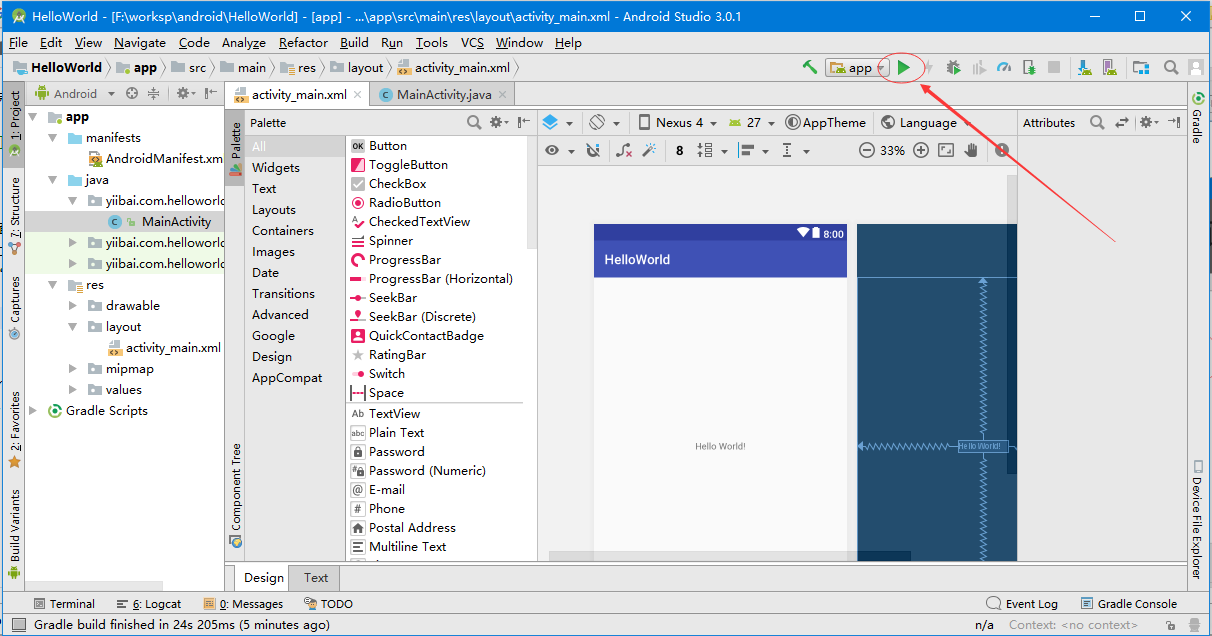Activate the pan hand tool
This screenshot has height=636, width=1212.
click(970, 150)
